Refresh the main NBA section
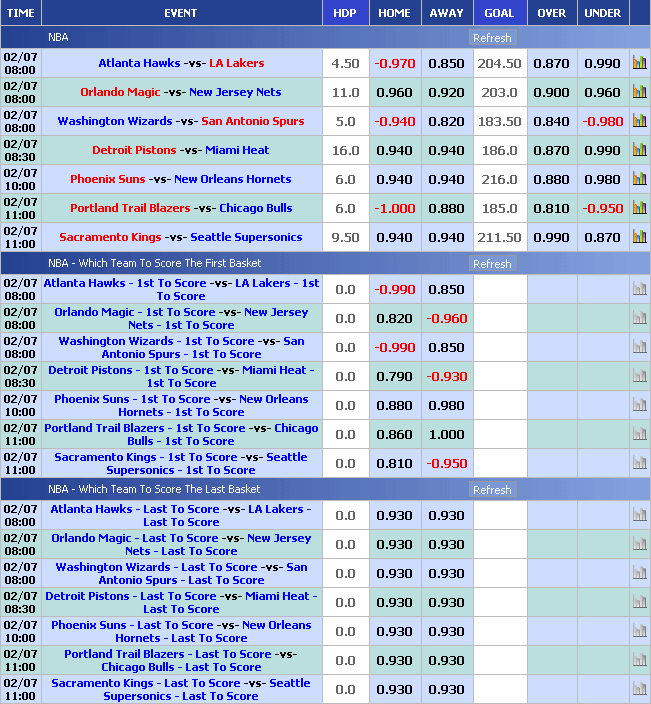651x704 pixels. (x=491, y=38)
